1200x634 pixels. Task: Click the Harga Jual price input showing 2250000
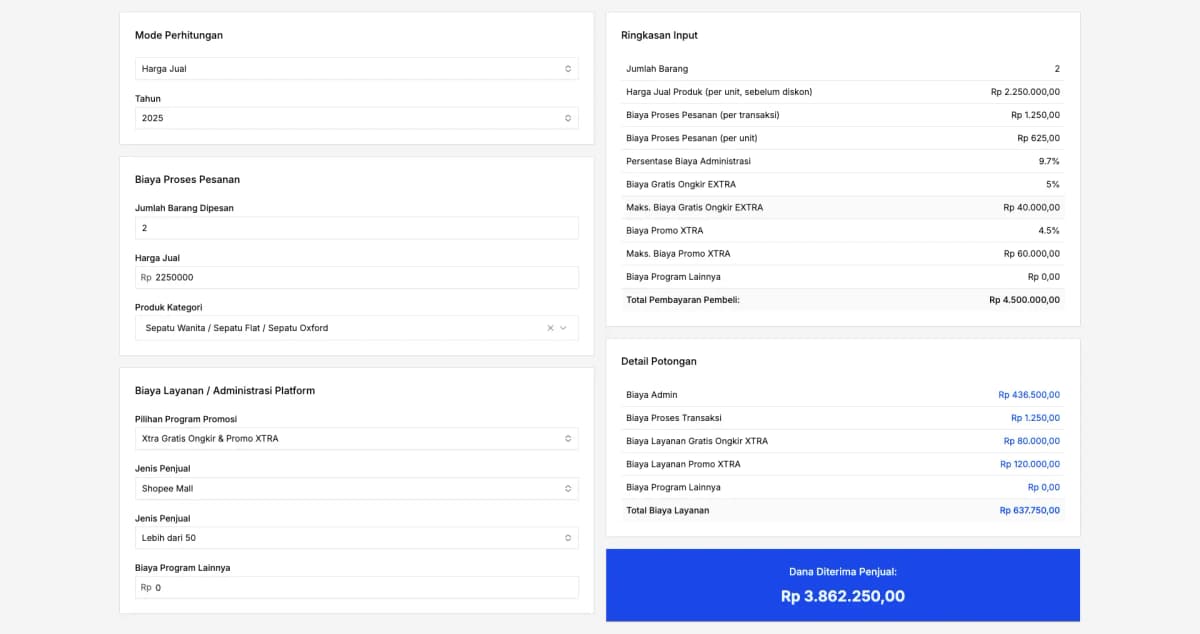coord(356,277)
